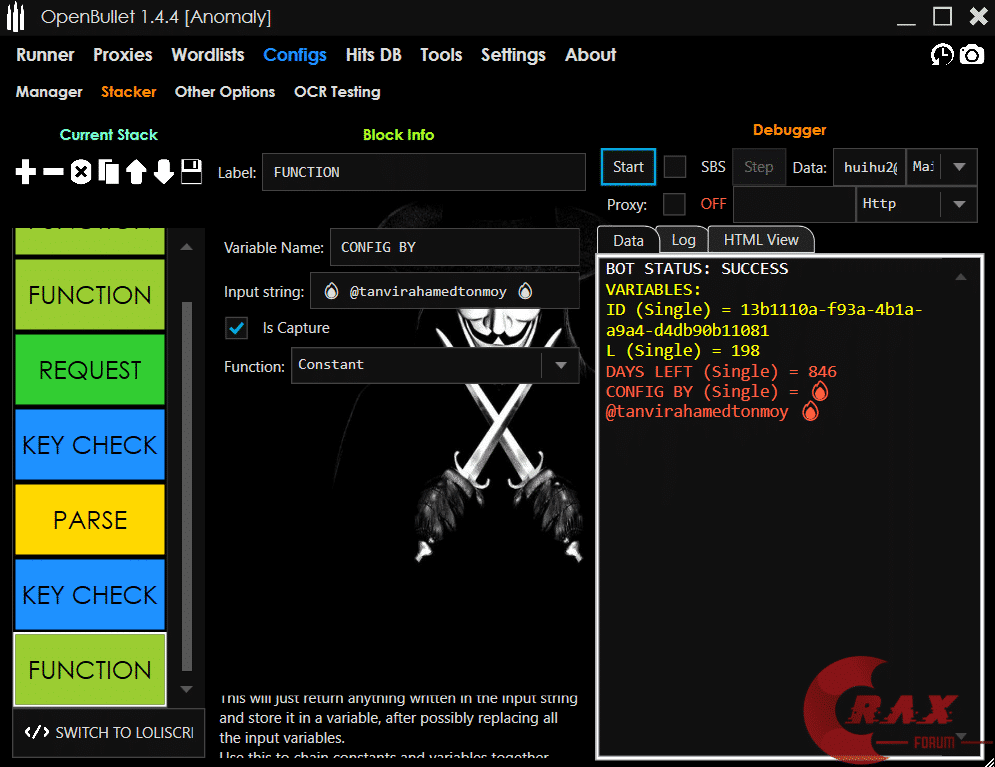This screenshot has width=995, height=767.
Task: Select the PARSE block in stack
Action: [x=89, y=520]
